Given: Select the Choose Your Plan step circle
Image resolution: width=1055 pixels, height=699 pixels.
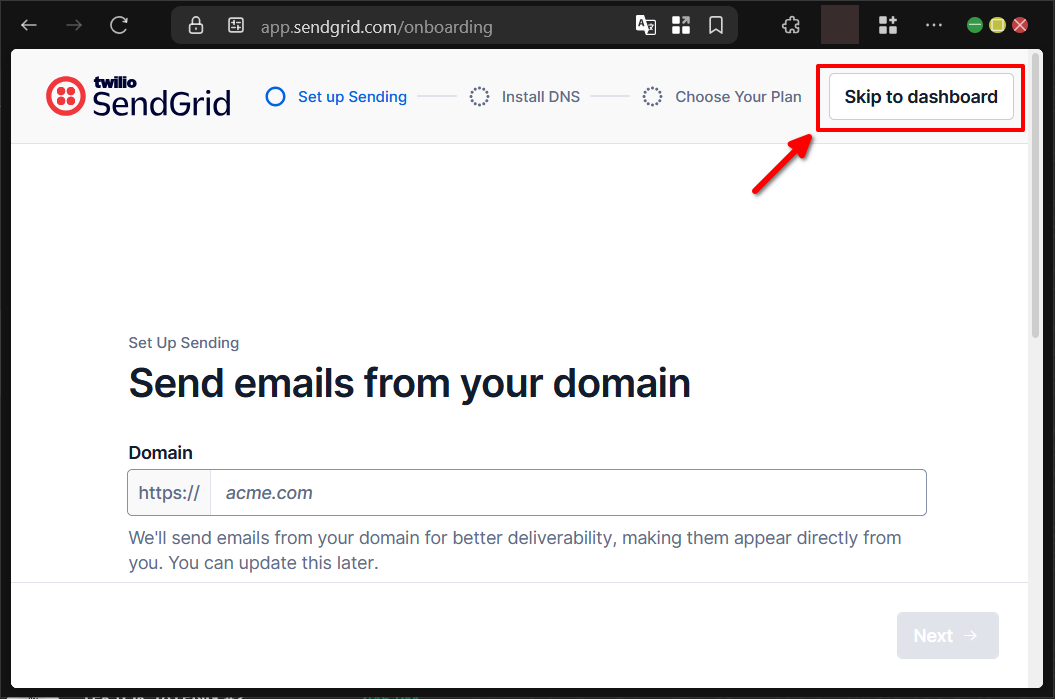Looking at the screenshot, I should click(x=653, y=96).
